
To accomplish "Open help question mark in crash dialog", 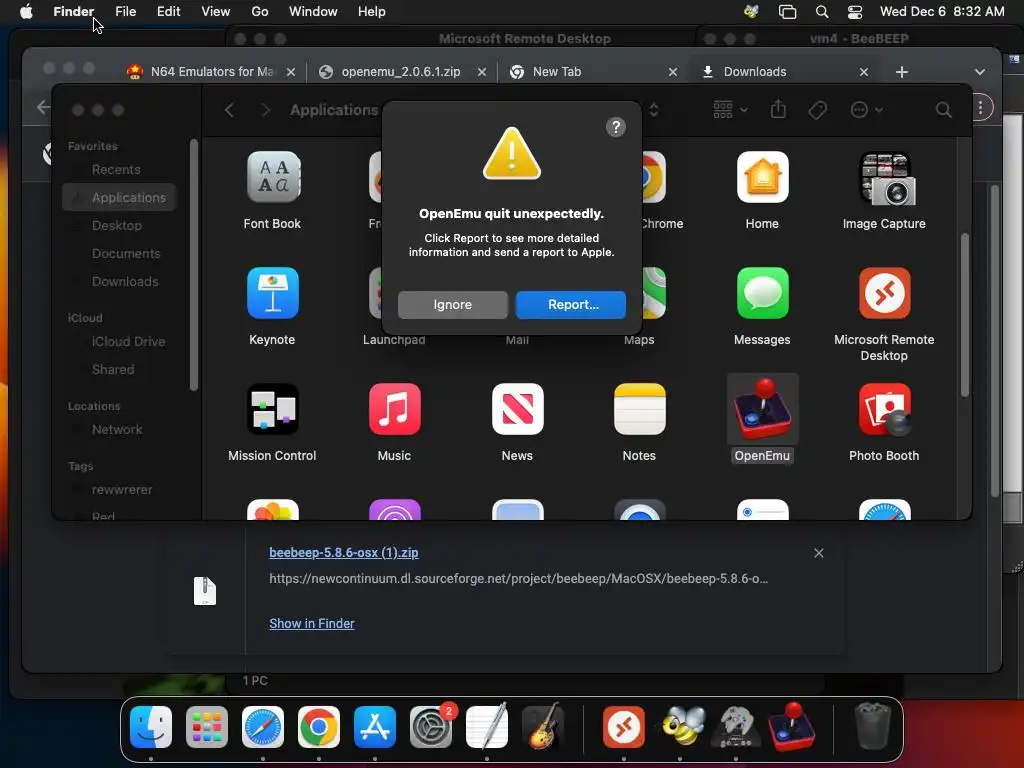I will pyautogui.click(x=616, y=127).
